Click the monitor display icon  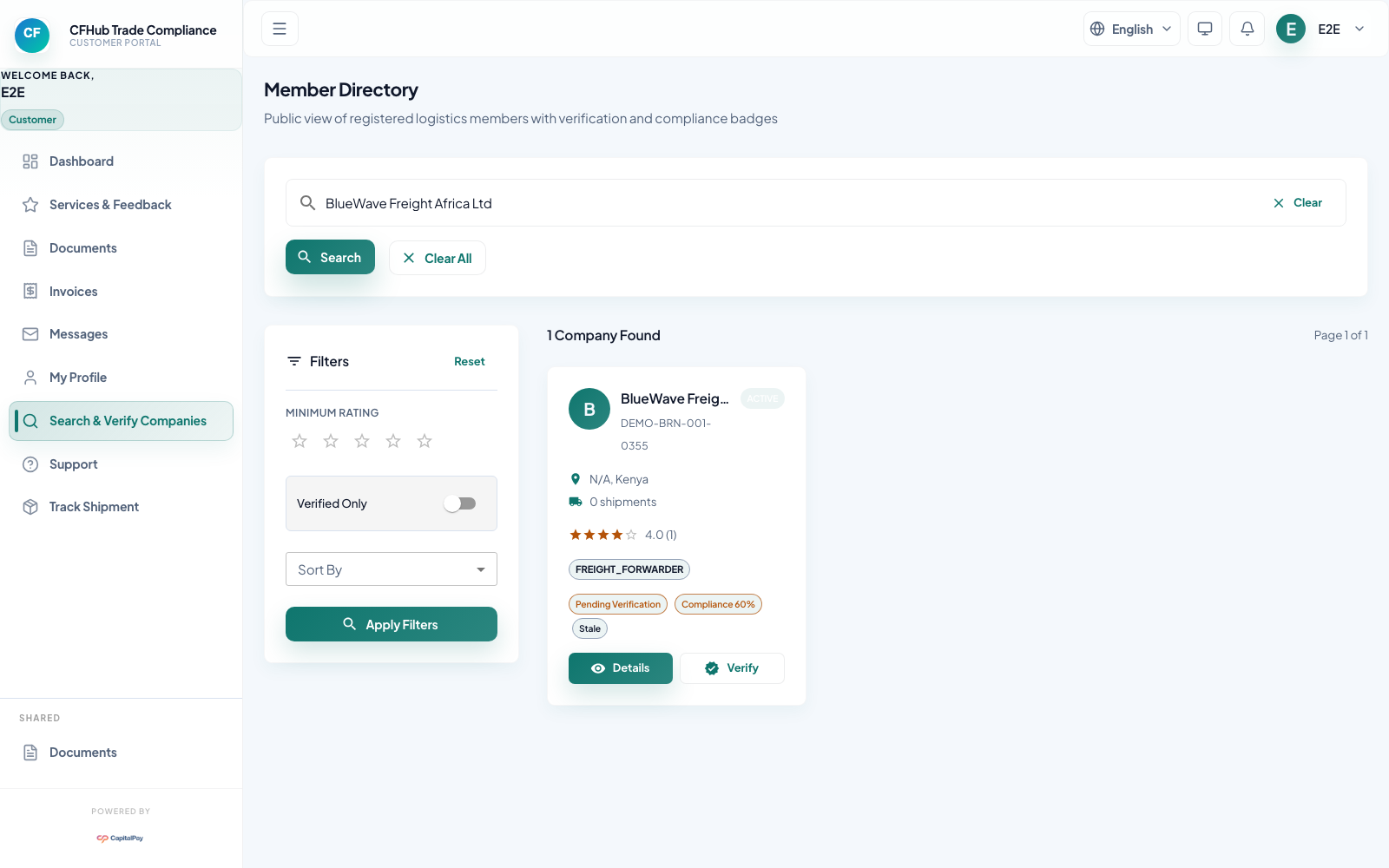(1204, 29)
